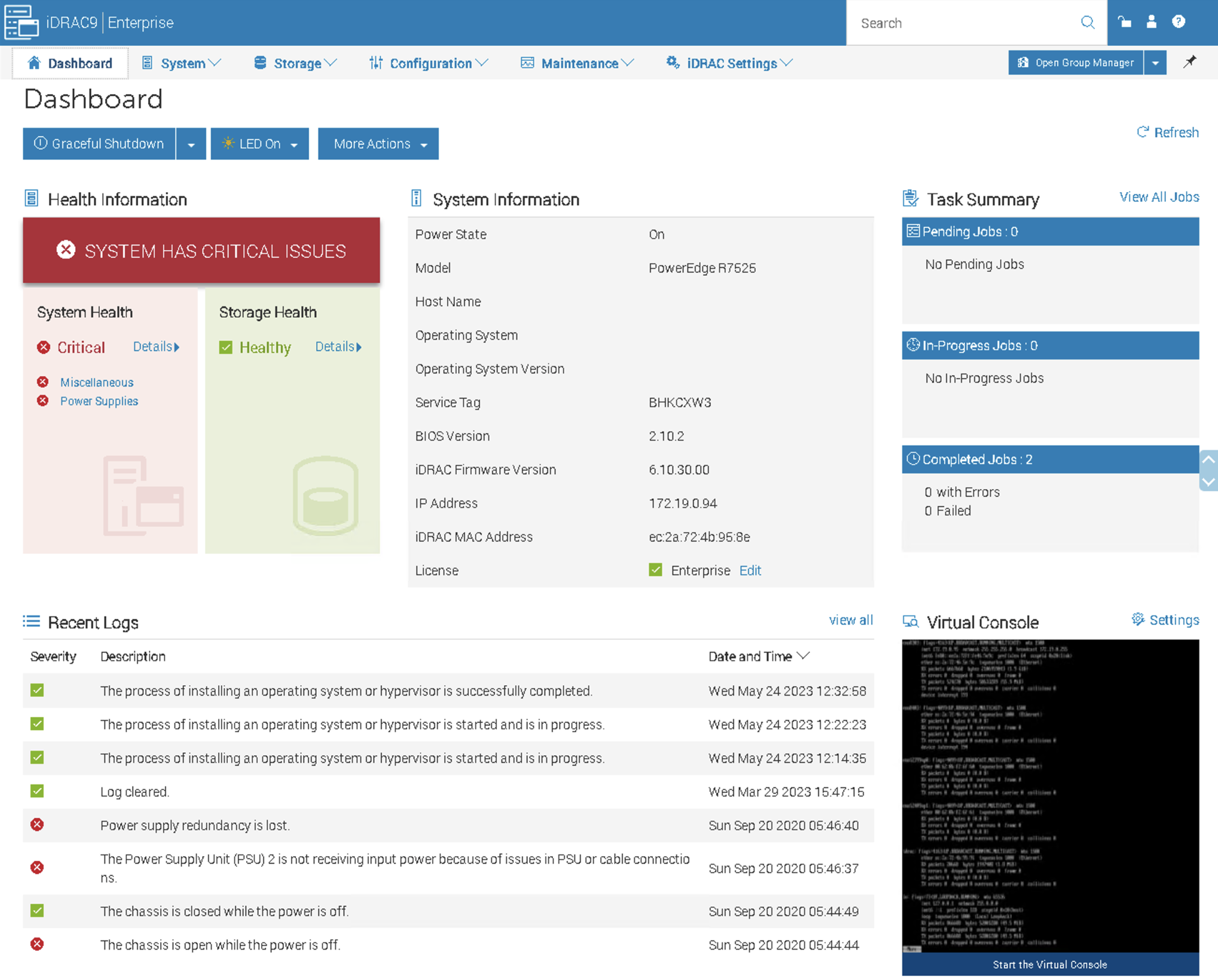Open the Power Supplies health link

point(99,401)
